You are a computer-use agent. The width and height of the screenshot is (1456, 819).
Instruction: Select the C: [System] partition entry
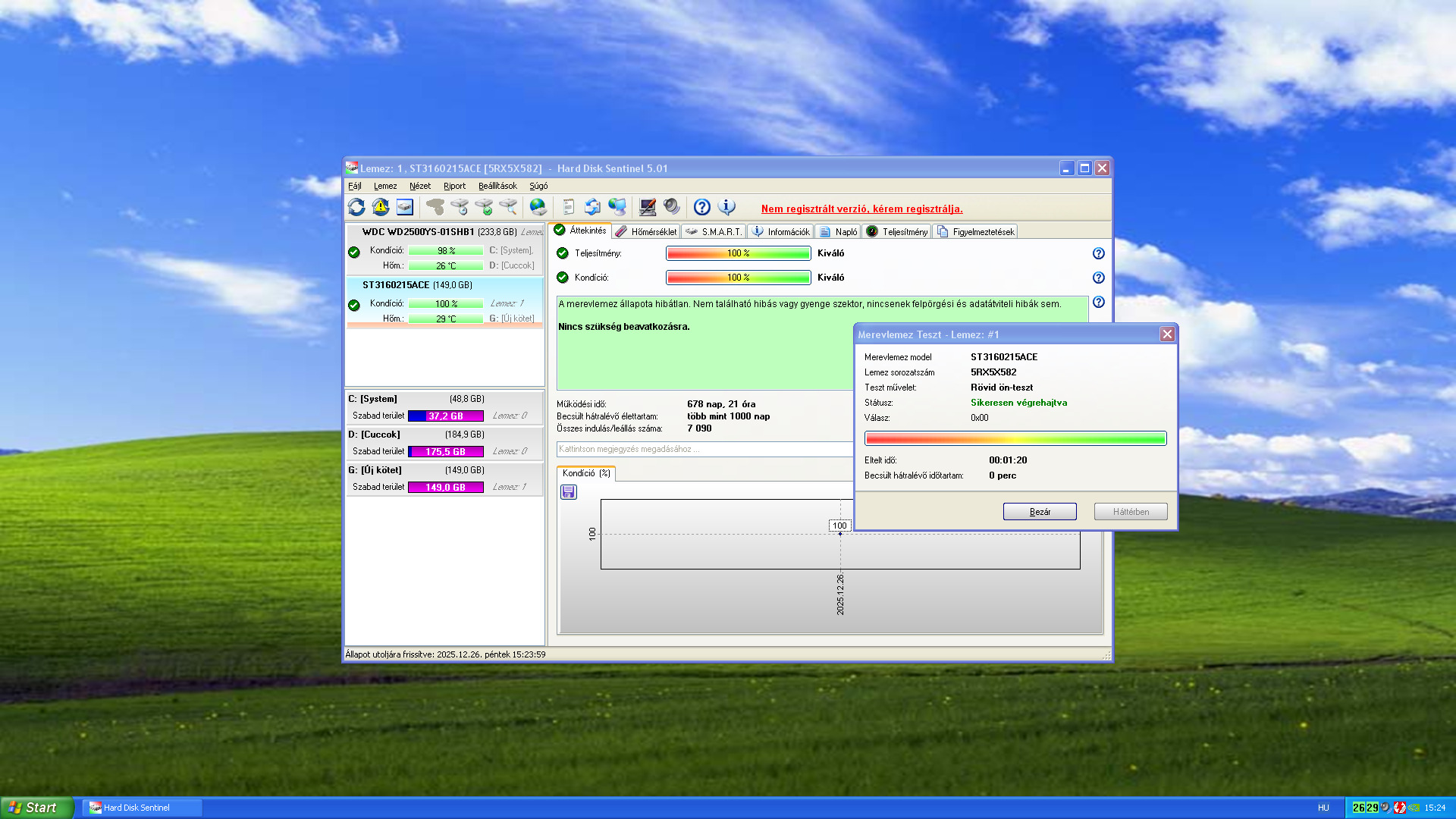[x=372, y=399]
